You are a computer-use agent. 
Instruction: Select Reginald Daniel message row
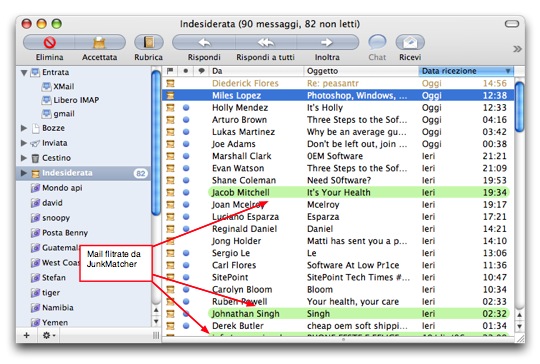[338, 229]
